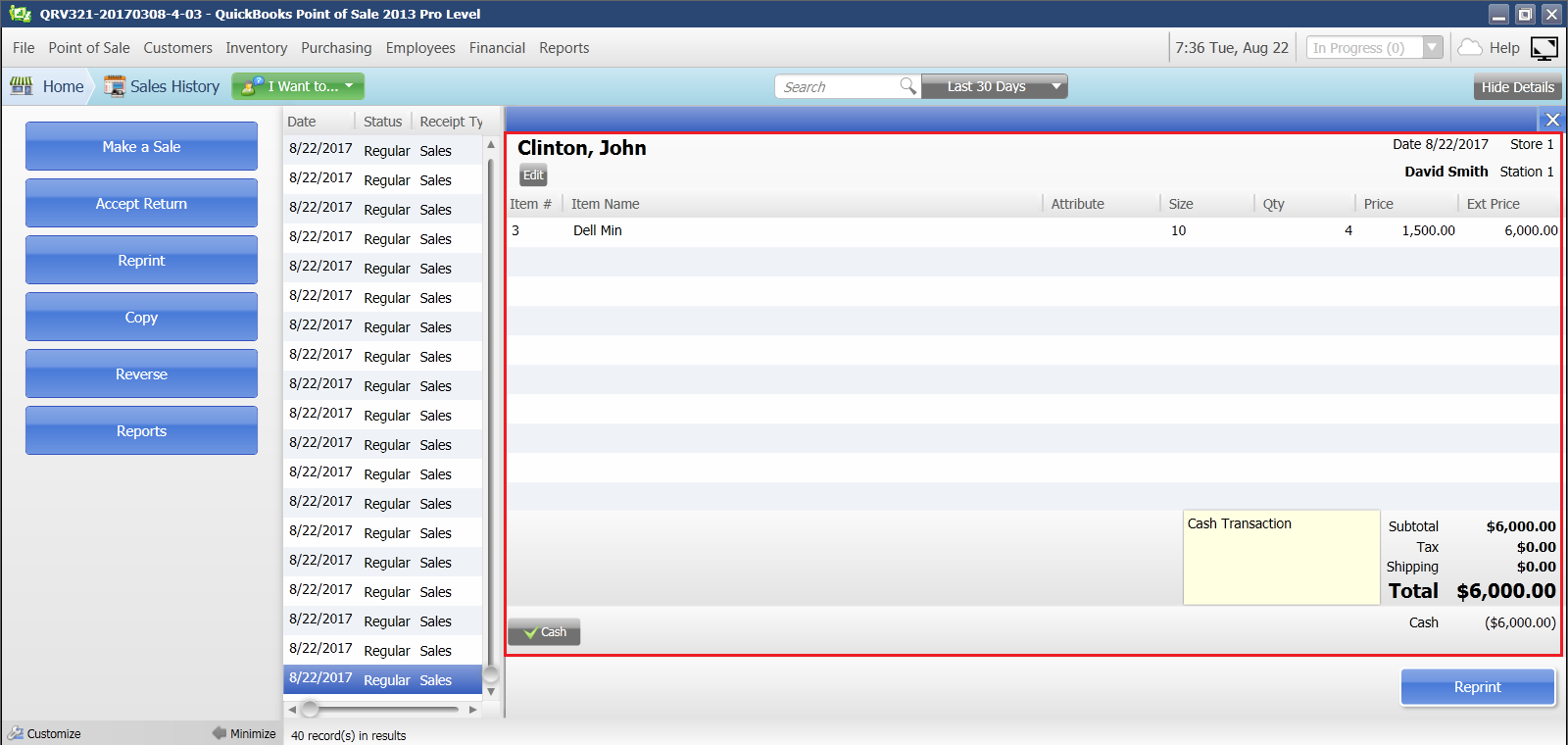Viewport: 1568px width, 745px height.
Task: Click the Price column header
Action: coord(1406,204)
